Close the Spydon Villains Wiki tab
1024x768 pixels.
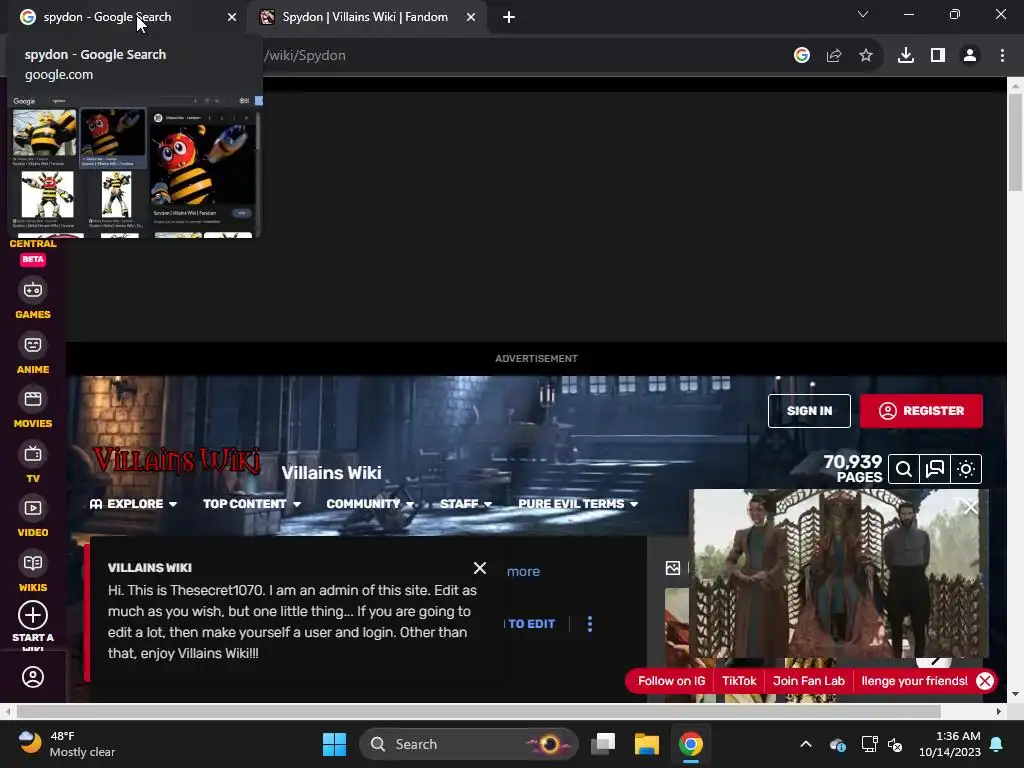pos(471,18)
